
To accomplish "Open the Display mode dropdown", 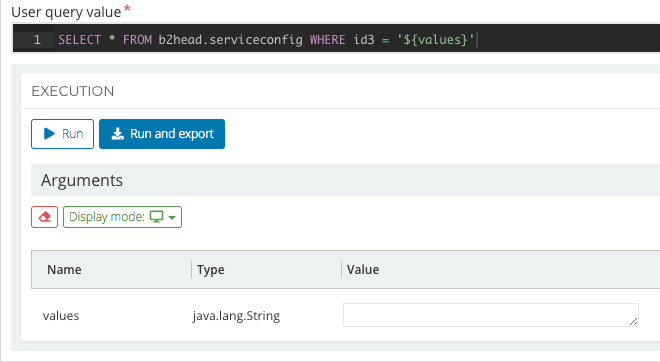I will point(122,217).
